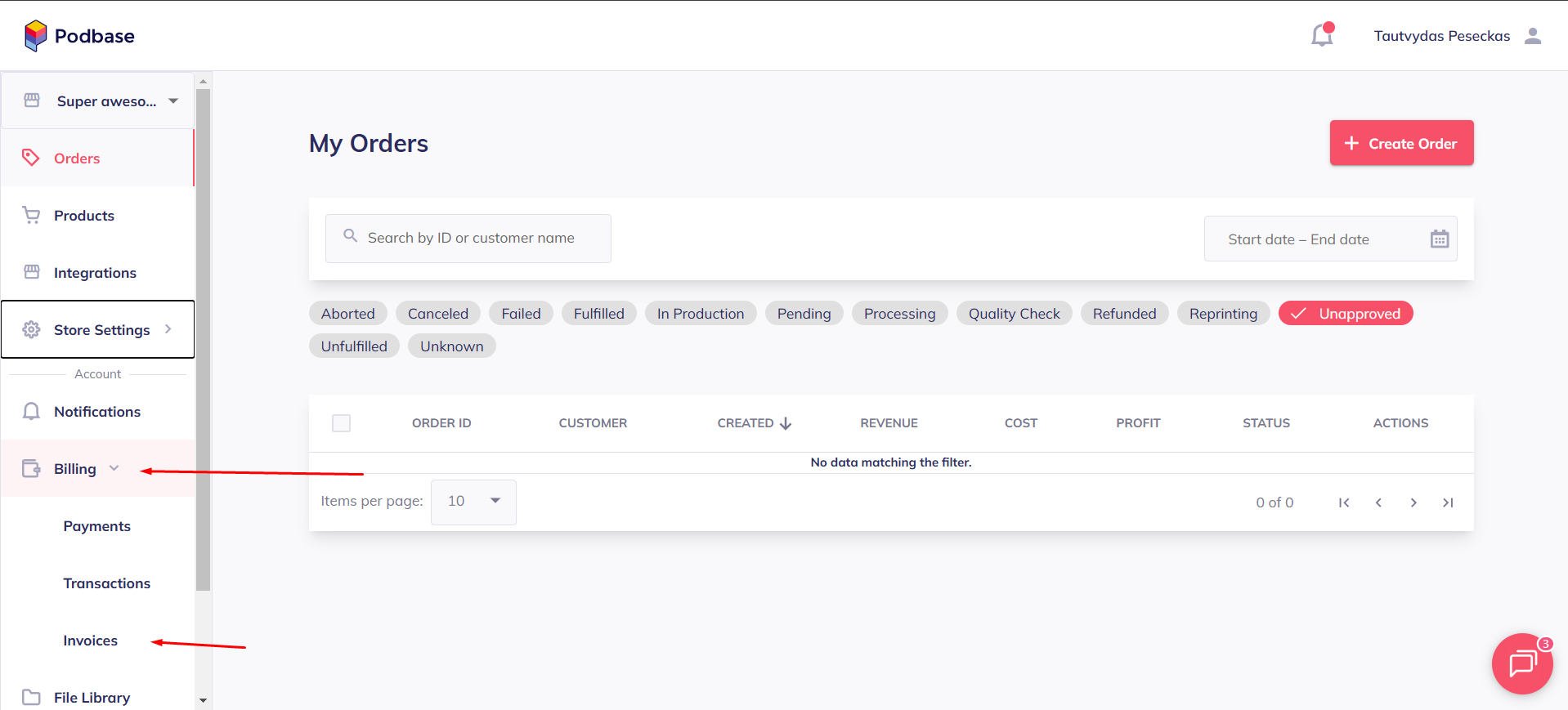This screenshot has width=1568, height=710.
Task: Open the items per page dropdown
Action: pyautogui.click(x=473, y=501)
